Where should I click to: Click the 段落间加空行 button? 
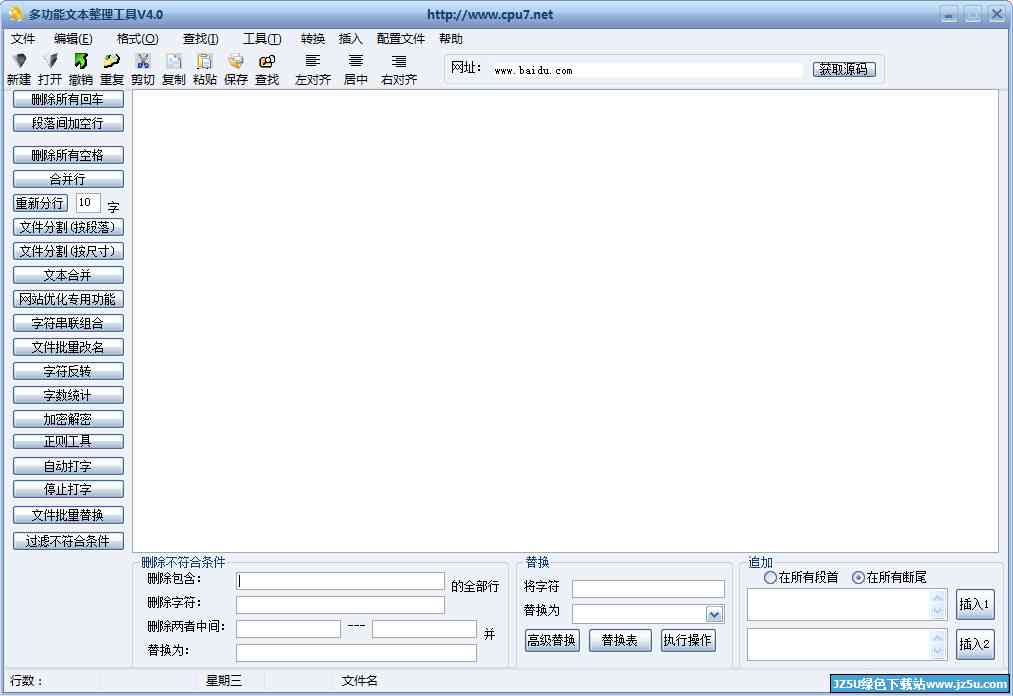coord(68,123)
